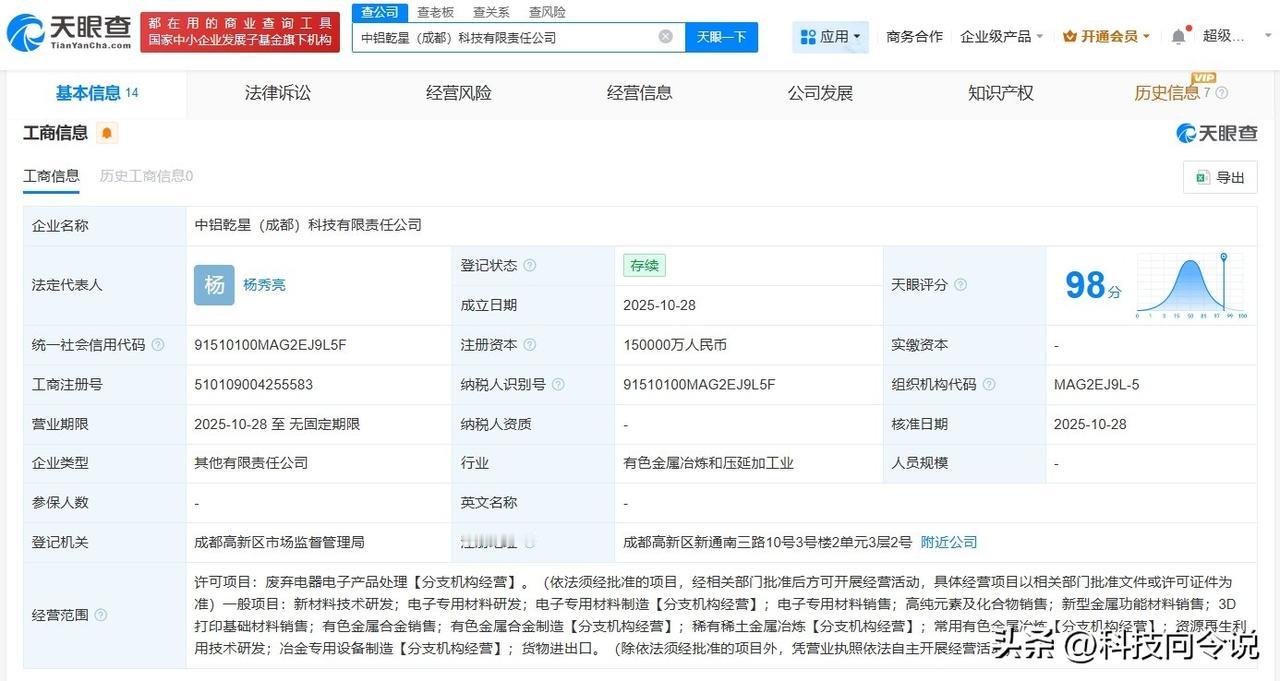Screen dimensions: 1280x681
Task: Clear the search field with the X icon
Action: pos(665,37)
